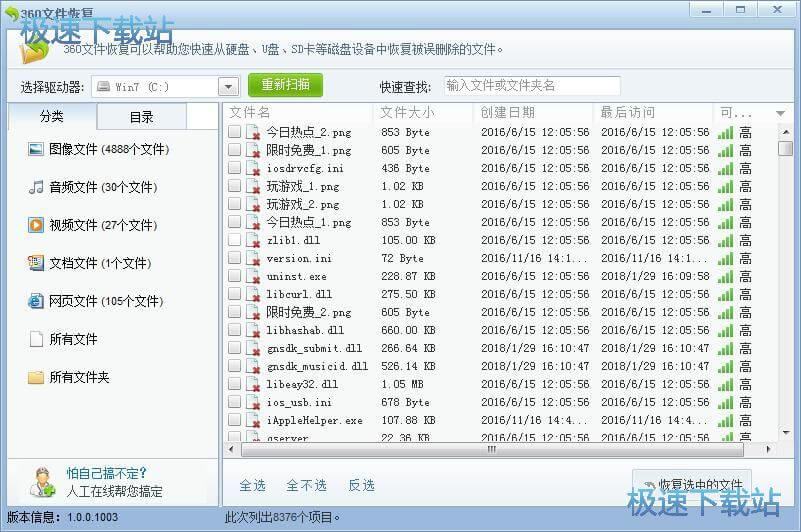The height and width of the screenshot is (532, 801).
Task: Select the all files blank page icon
Action: 36,339
